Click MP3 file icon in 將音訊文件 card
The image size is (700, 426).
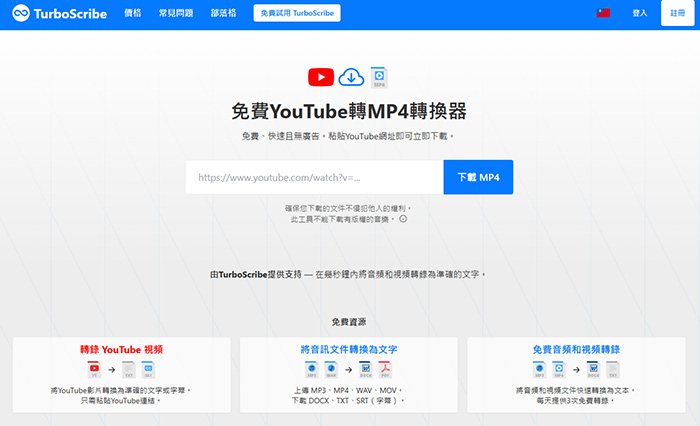pos(312,369)
